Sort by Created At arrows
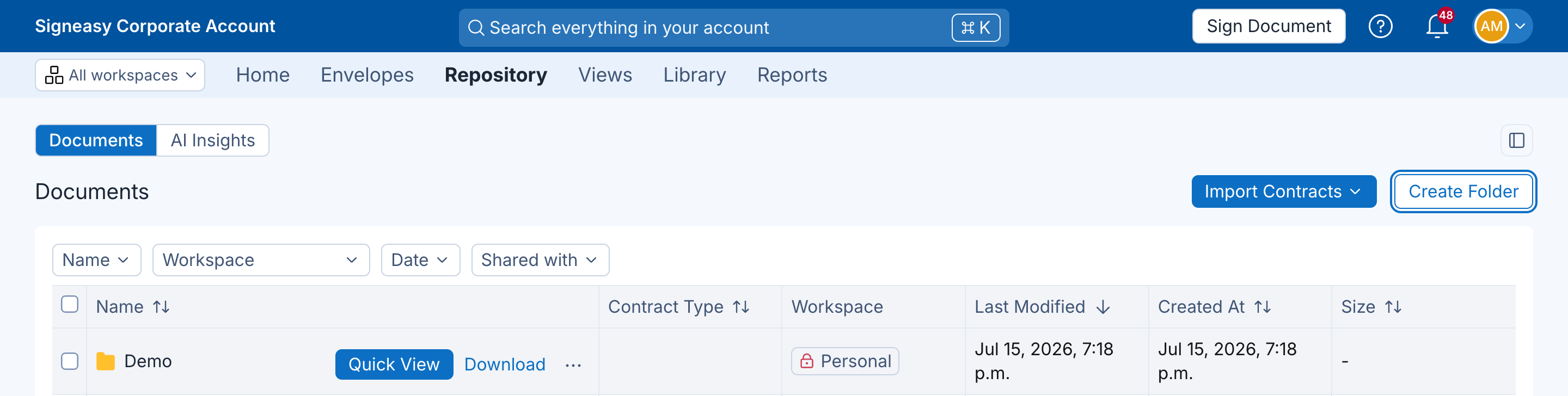This screenshot has height=396, width=1568. click(x=1263, y=307)
